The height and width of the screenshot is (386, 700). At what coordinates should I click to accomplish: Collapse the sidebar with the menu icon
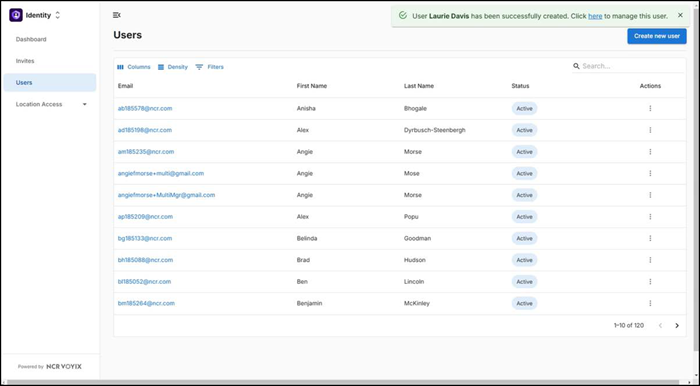pyautogui.click(x=117, y=15)
